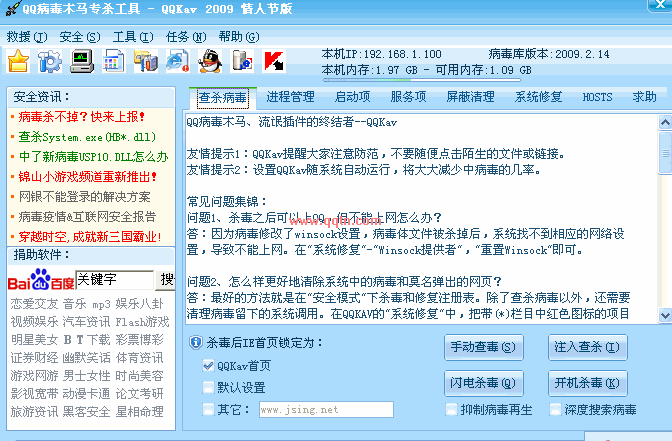Click the 闪电杀毒(Q) button
672x441 pixels.
[483, 383]
